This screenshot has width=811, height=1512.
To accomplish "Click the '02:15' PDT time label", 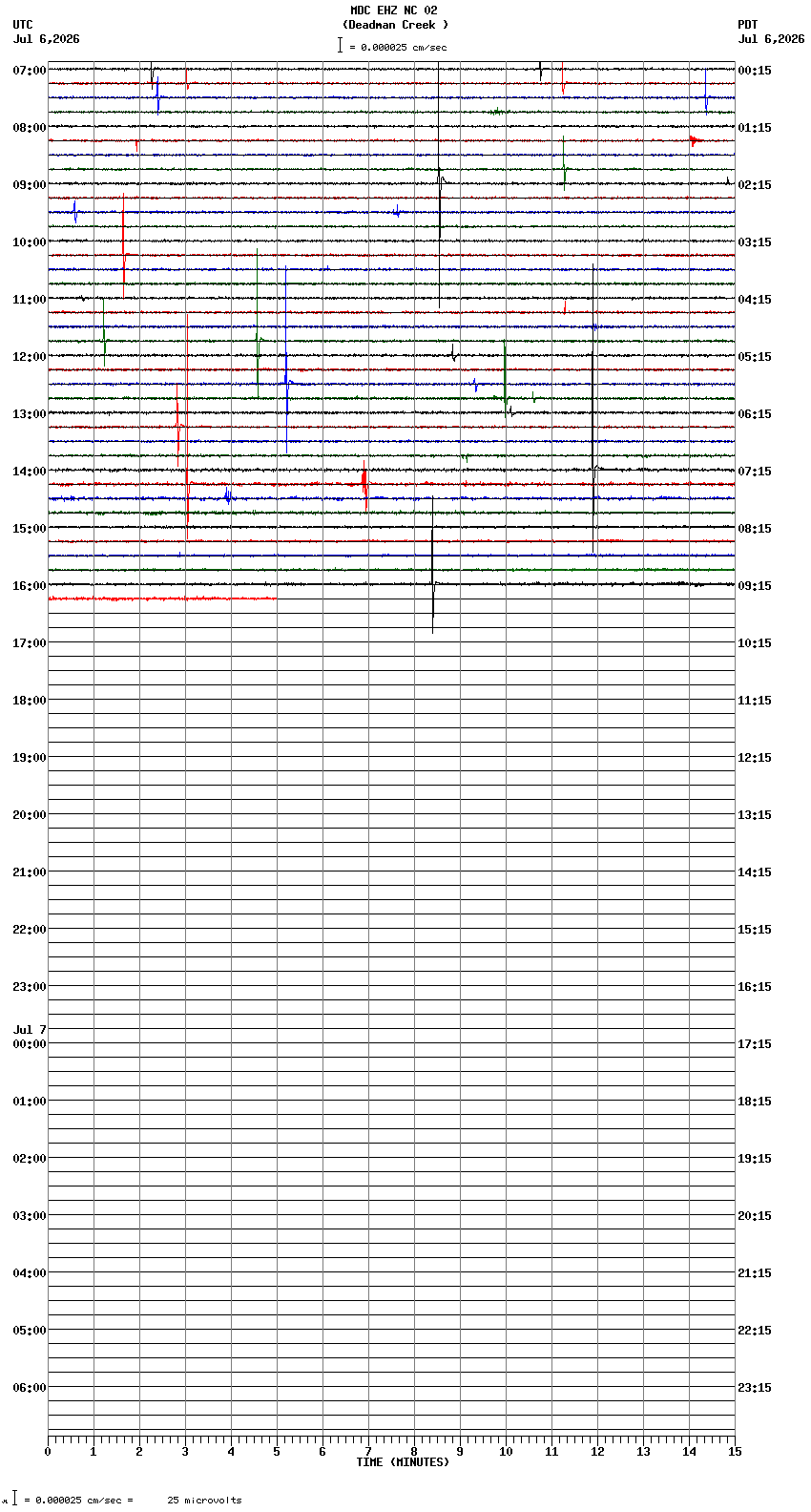I will [x=755, y=185].
